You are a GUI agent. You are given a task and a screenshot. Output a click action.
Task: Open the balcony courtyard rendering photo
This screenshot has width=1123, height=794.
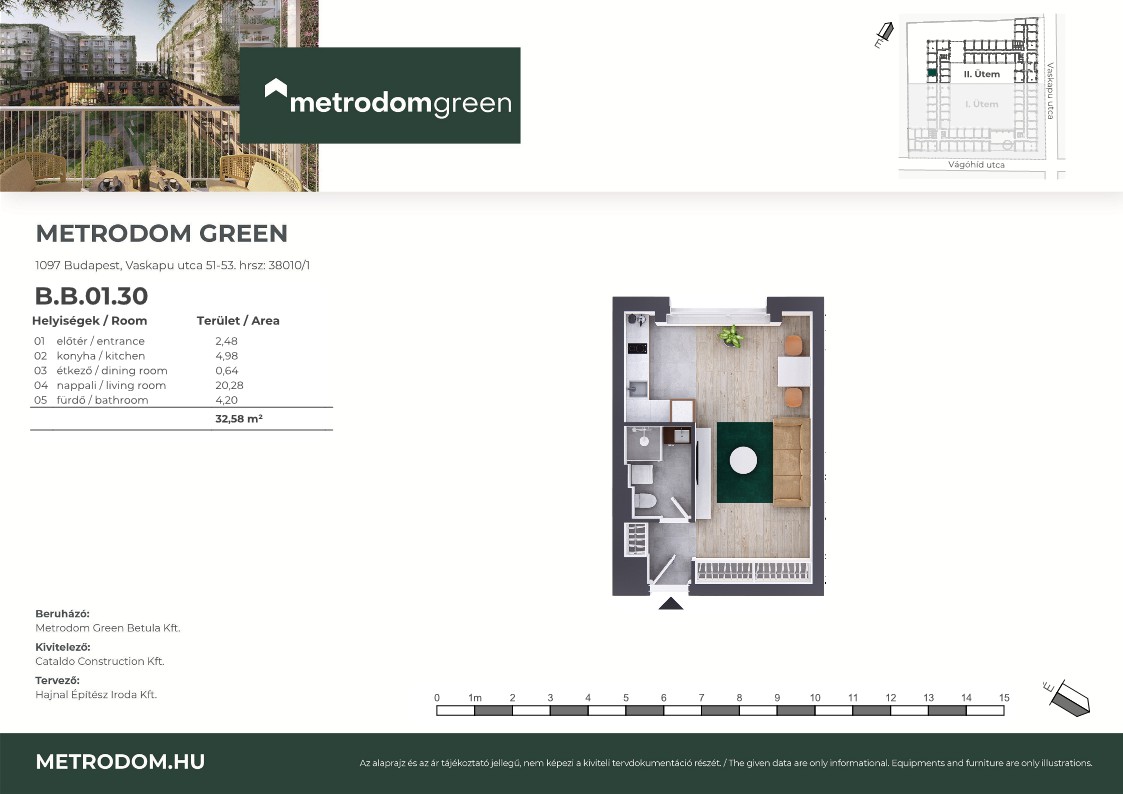(159, 96)
